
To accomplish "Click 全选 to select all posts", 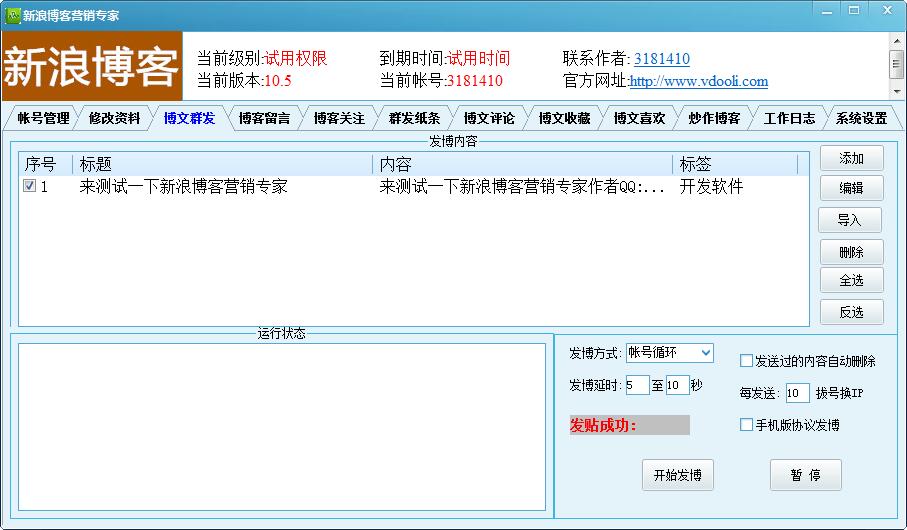I will (851, 280).
